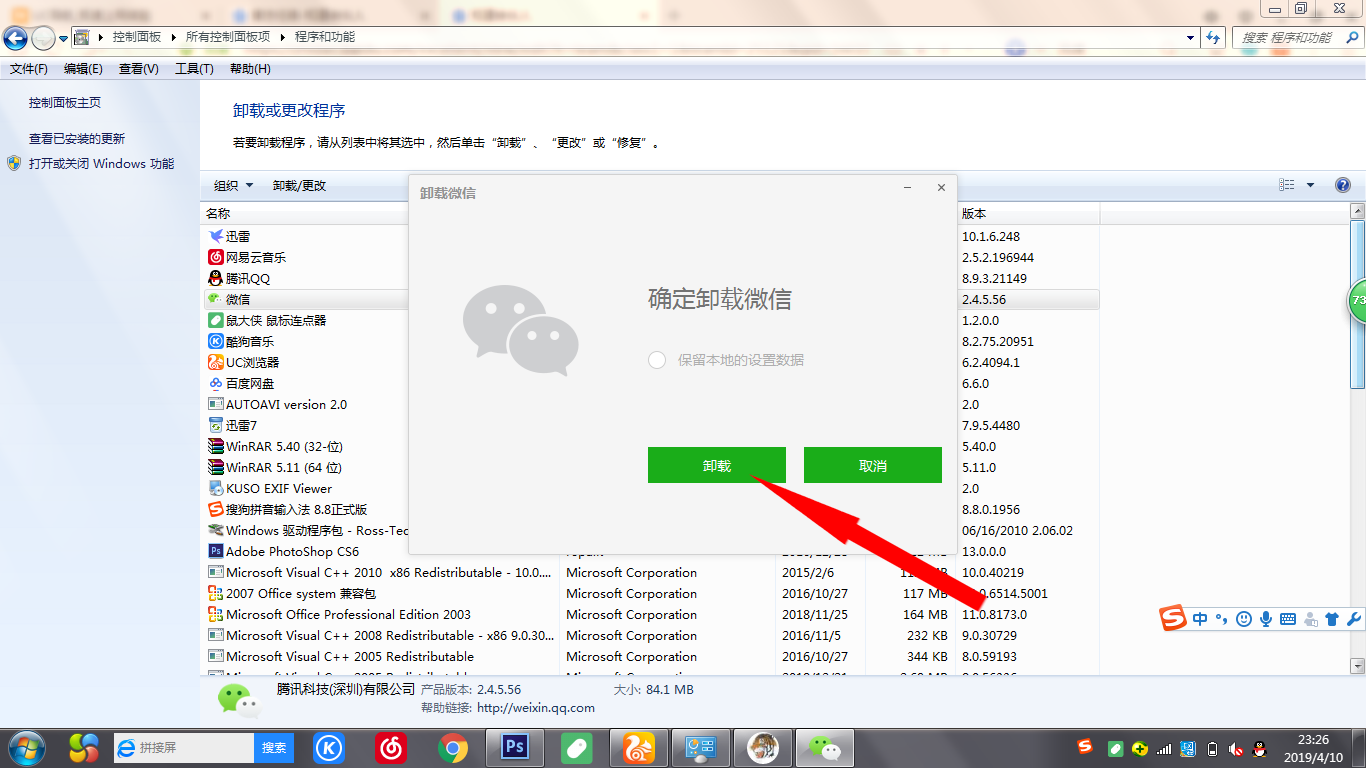Open the change view dropdown
This screenshot has width=1366, height=768.
click(1310, 185)
